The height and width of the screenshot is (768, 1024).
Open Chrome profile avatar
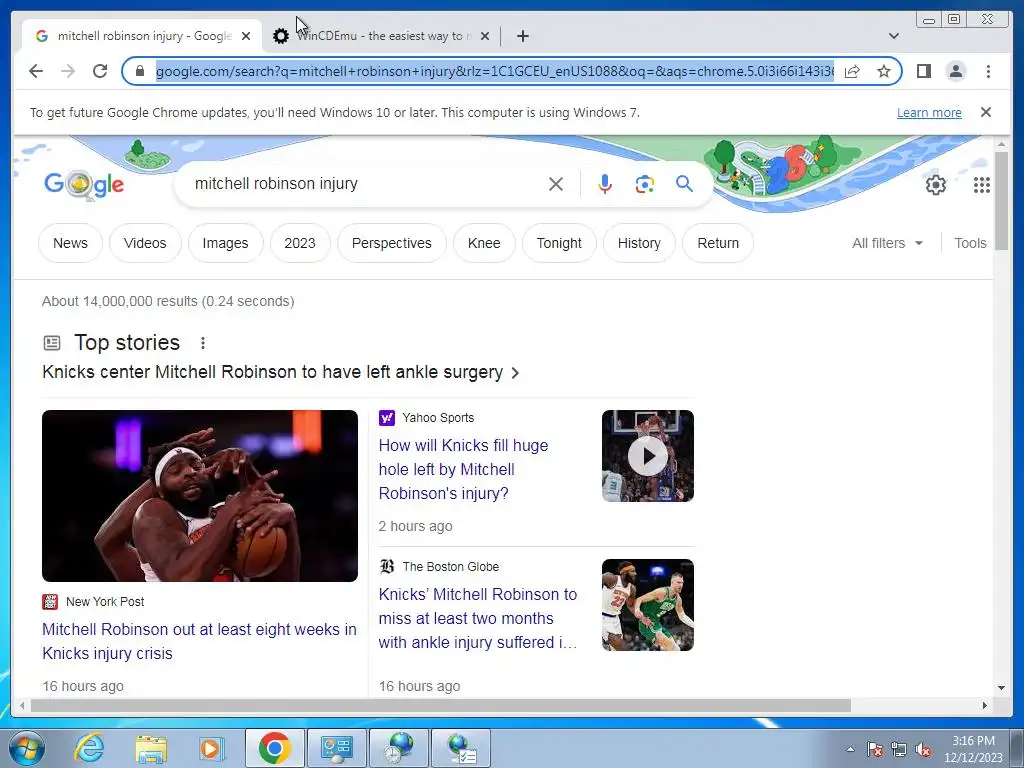(955, 71)
